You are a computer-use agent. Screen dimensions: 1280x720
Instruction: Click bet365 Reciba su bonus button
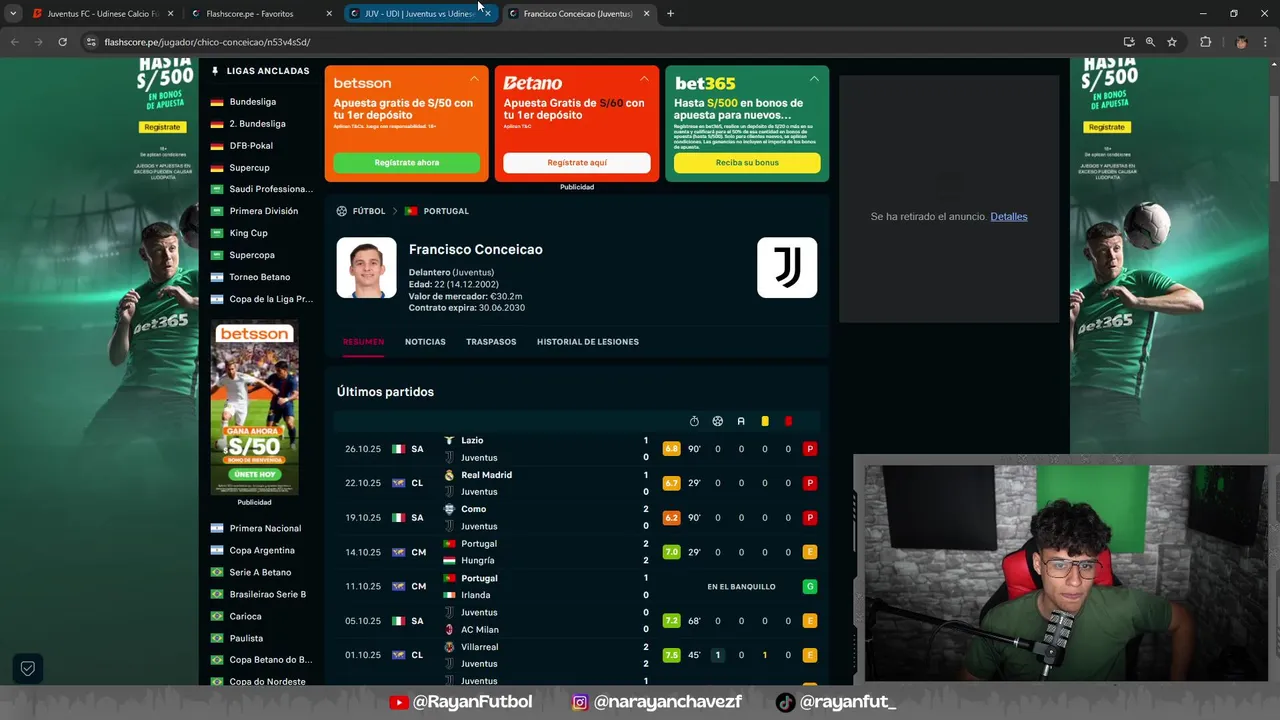747,163
